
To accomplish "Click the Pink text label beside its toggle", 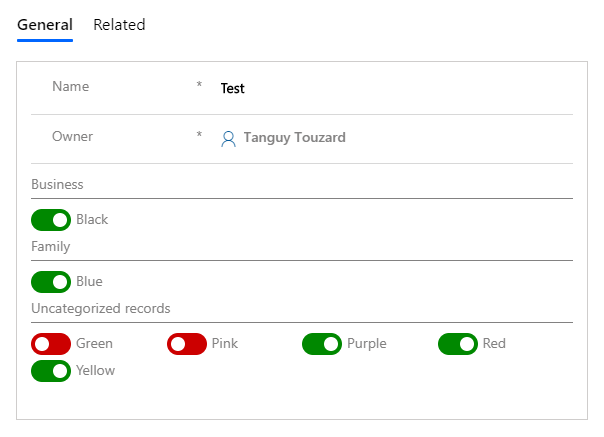I will 225,344.
